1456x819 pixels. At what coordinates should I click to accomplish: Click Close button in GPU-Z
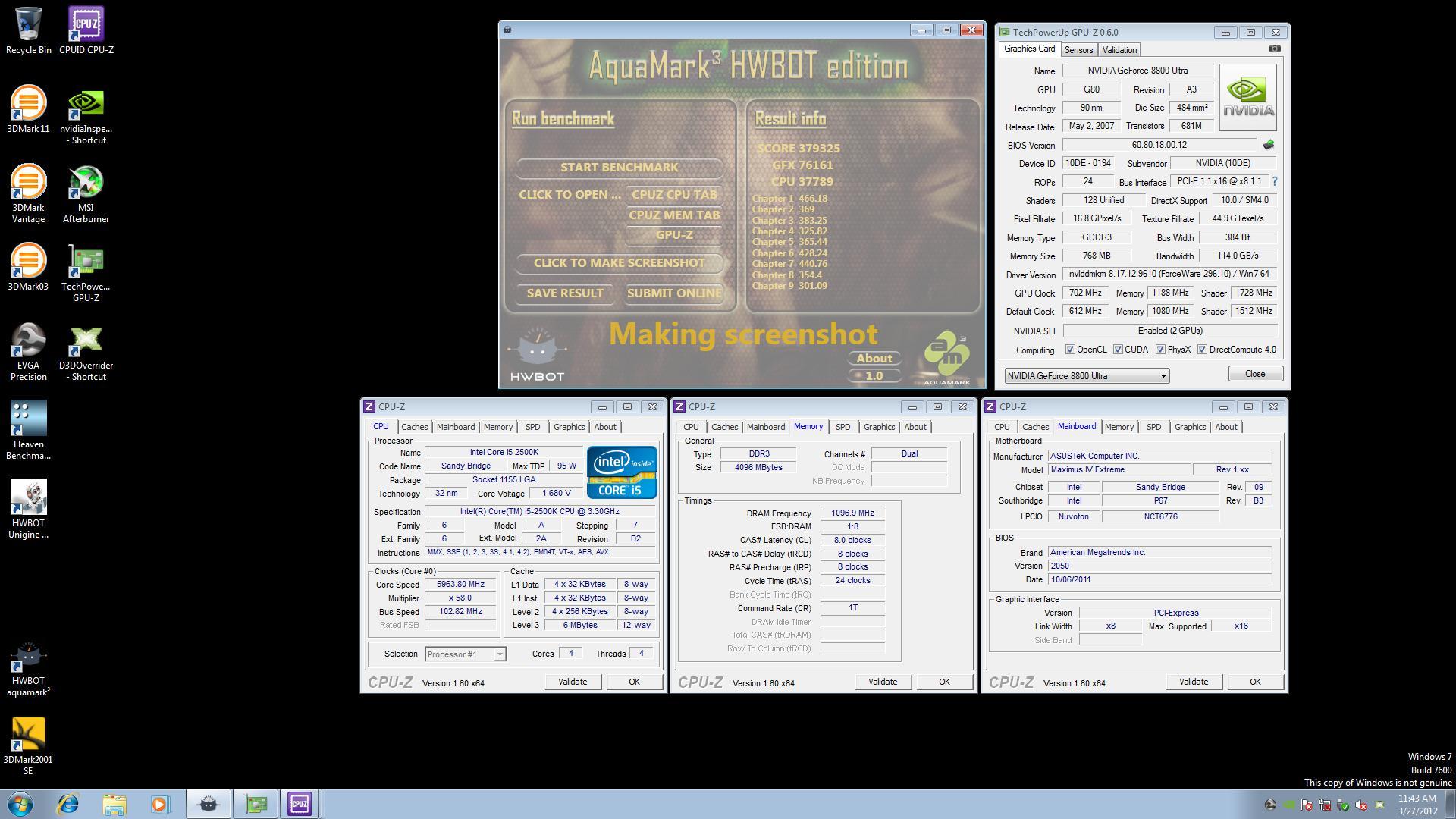1255,374
